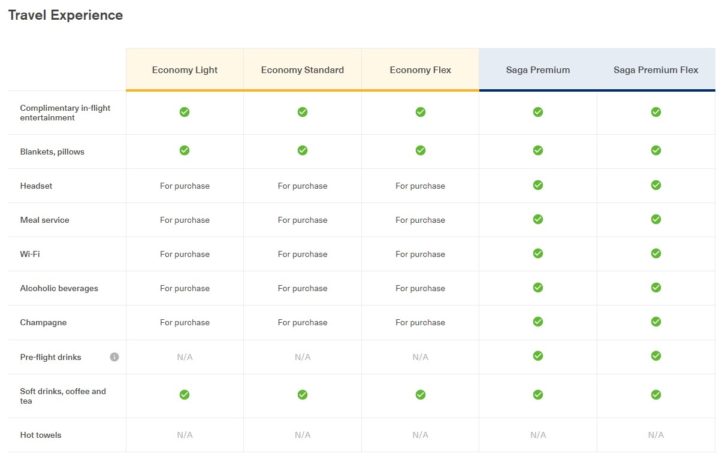
Task: Click the Saga Premium Flex checkmark for Alcoholic beverages
Action: [x=656, y=287]
